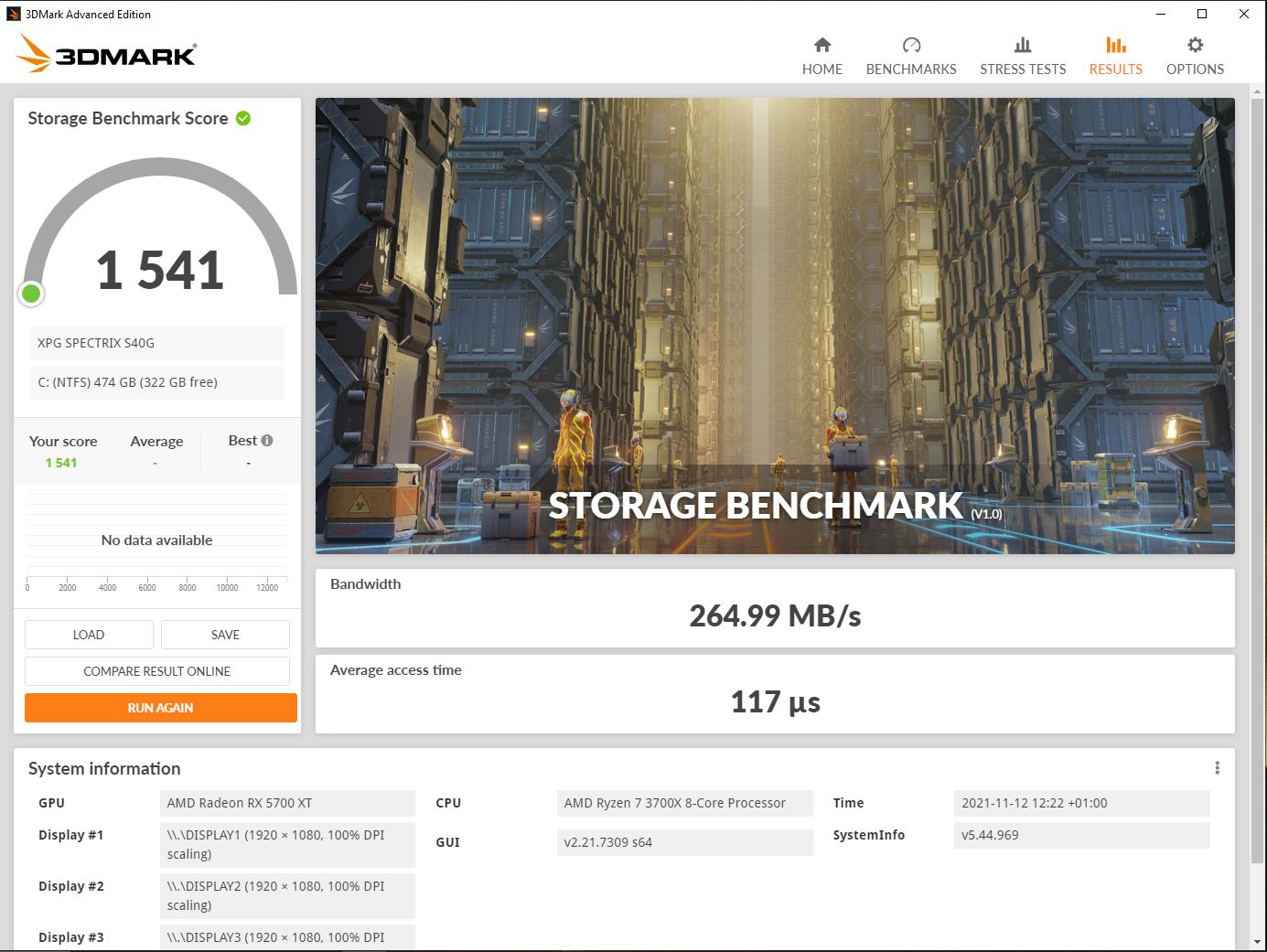
Task: Click the System information heading
Action: coord(104,768)
